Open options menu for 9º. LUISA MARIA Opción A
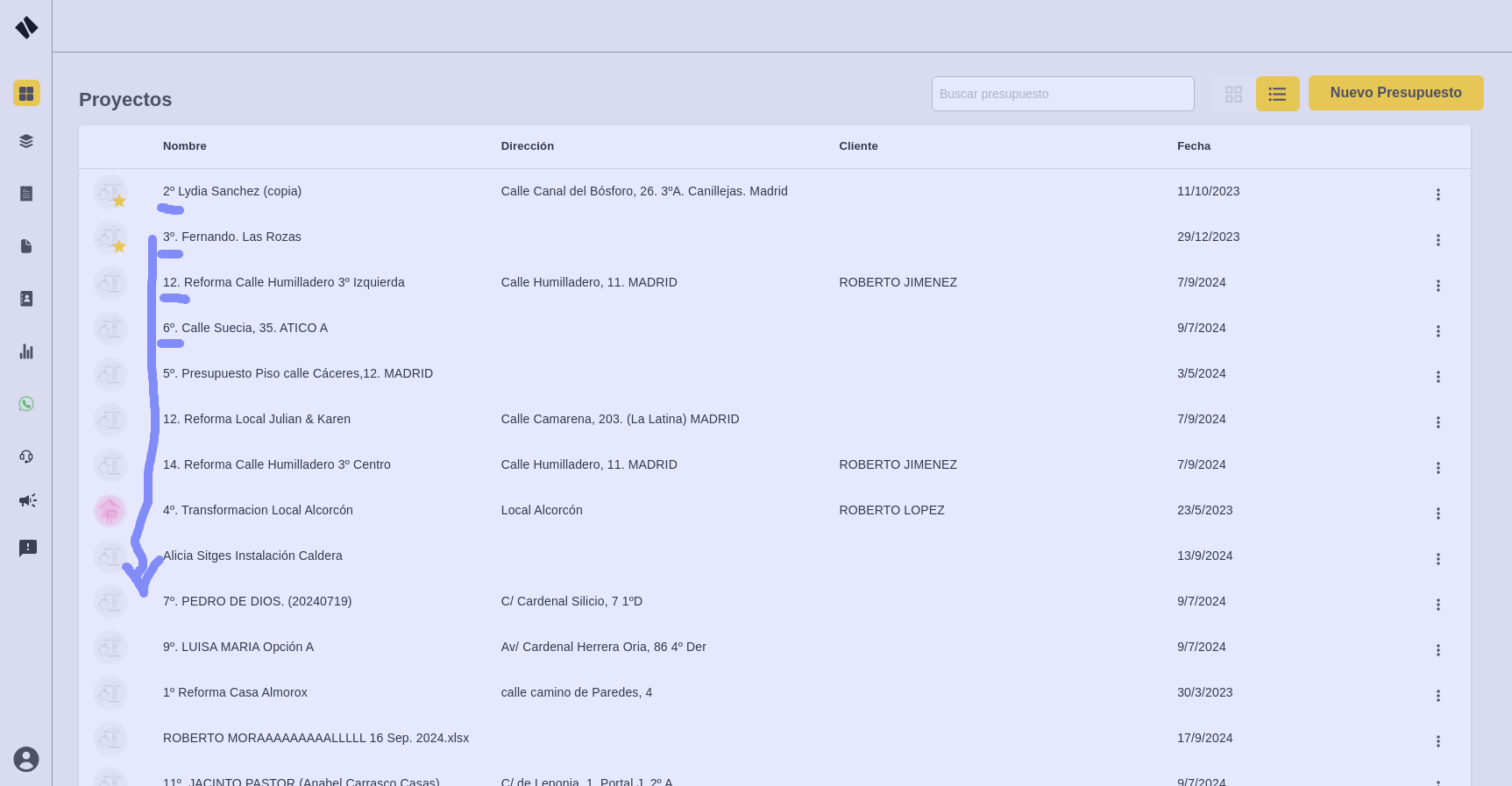The height and width of the screenshot is (786, 1512). 1437,650
